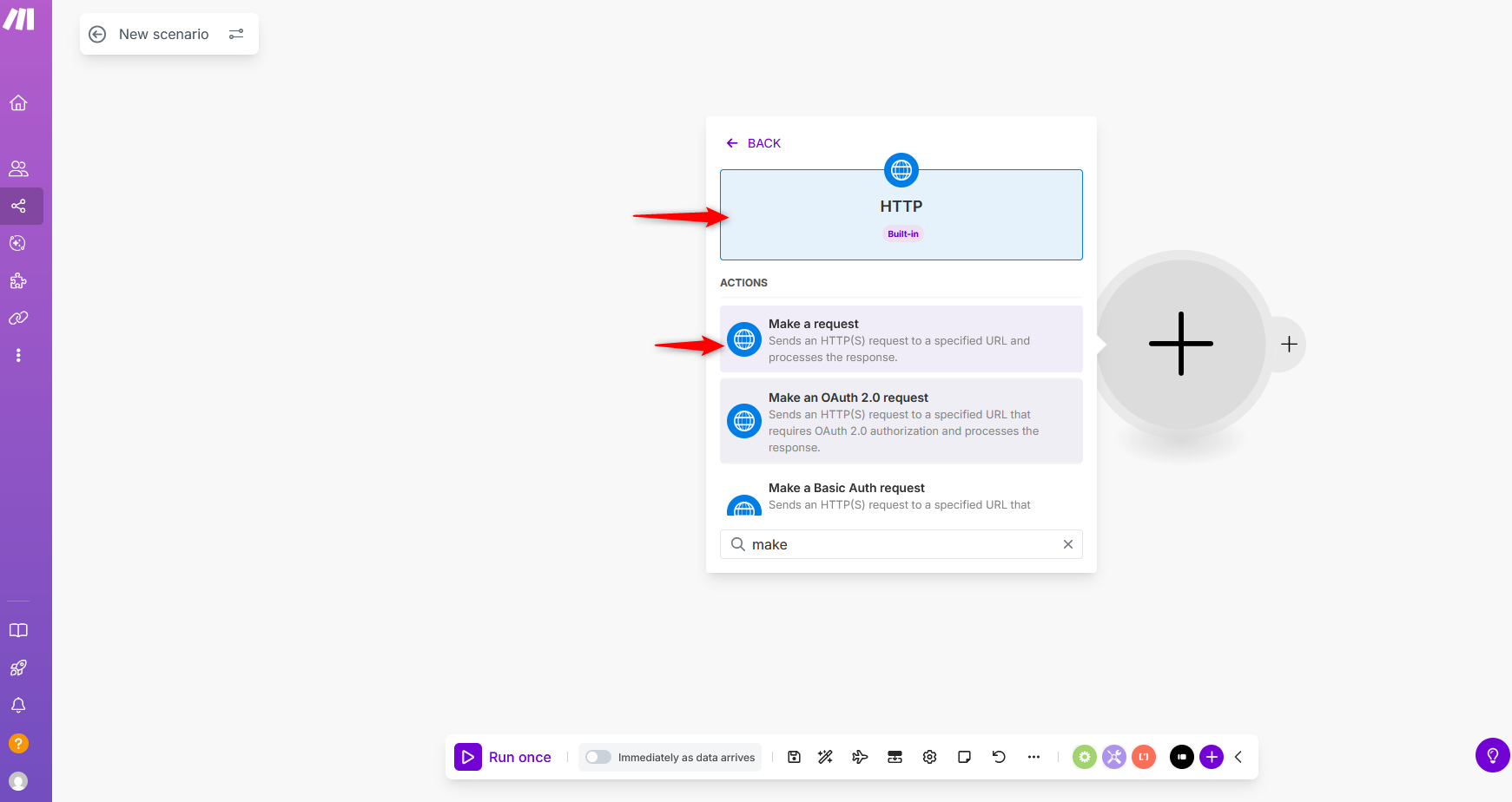Click the notes sticky note icon

pyautogui.click(x=964, y=757)
